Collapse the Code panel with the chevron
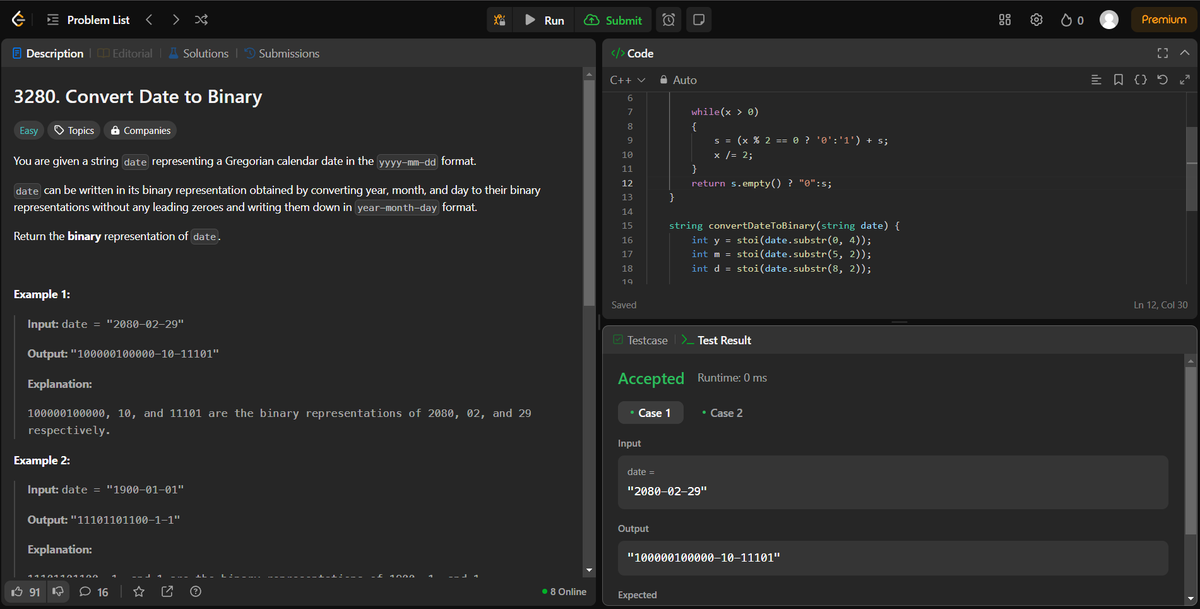This screenshot has height=609, width=1200. [x=1184, y=53]
